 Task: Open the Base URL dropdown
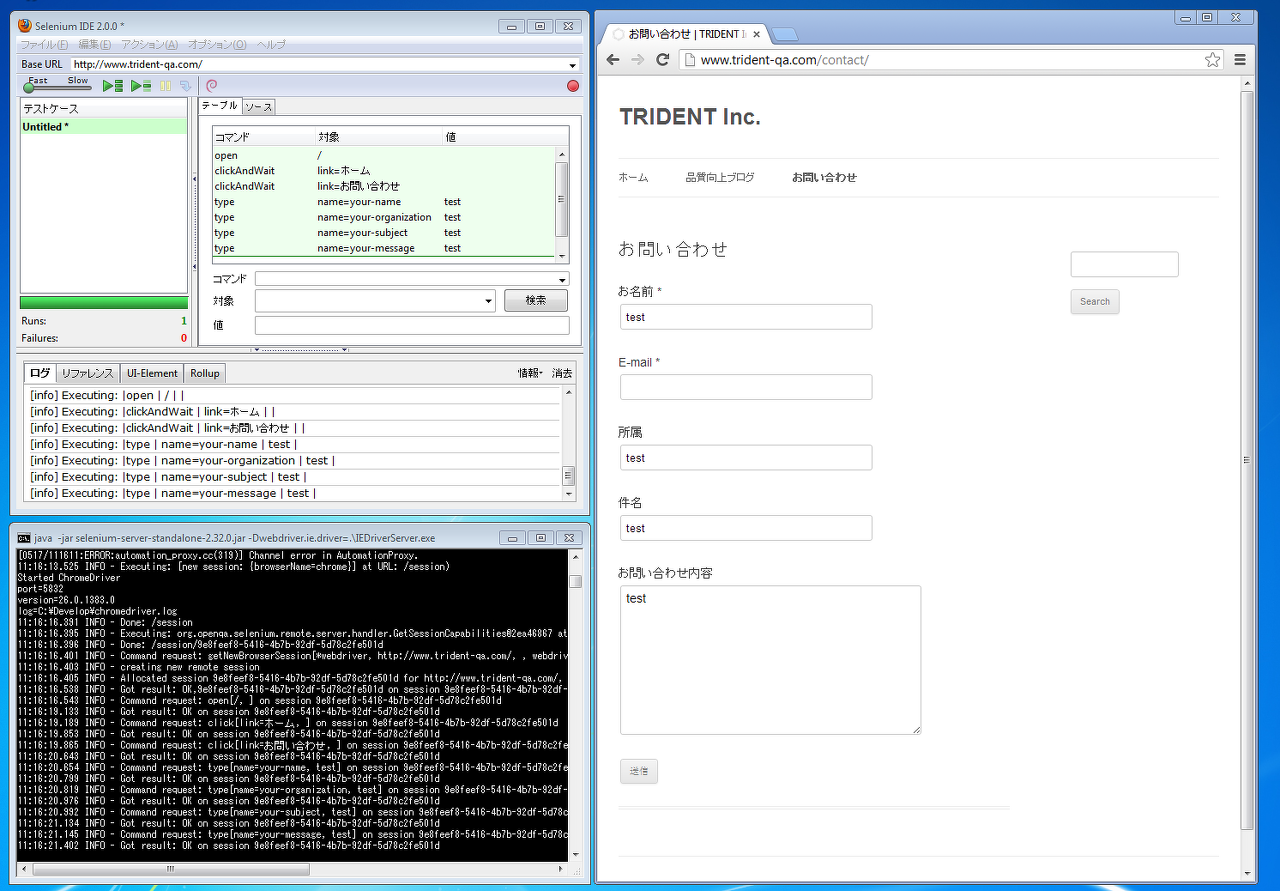click(x=573, y=64)
